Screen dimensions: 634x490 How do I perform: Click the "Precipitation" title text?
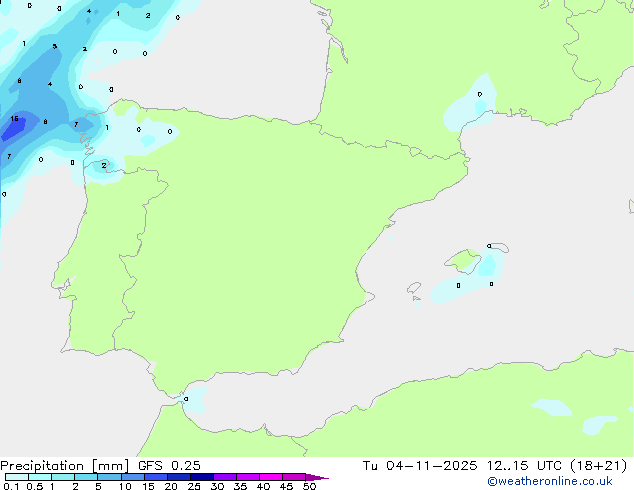[x=42, y=466]
